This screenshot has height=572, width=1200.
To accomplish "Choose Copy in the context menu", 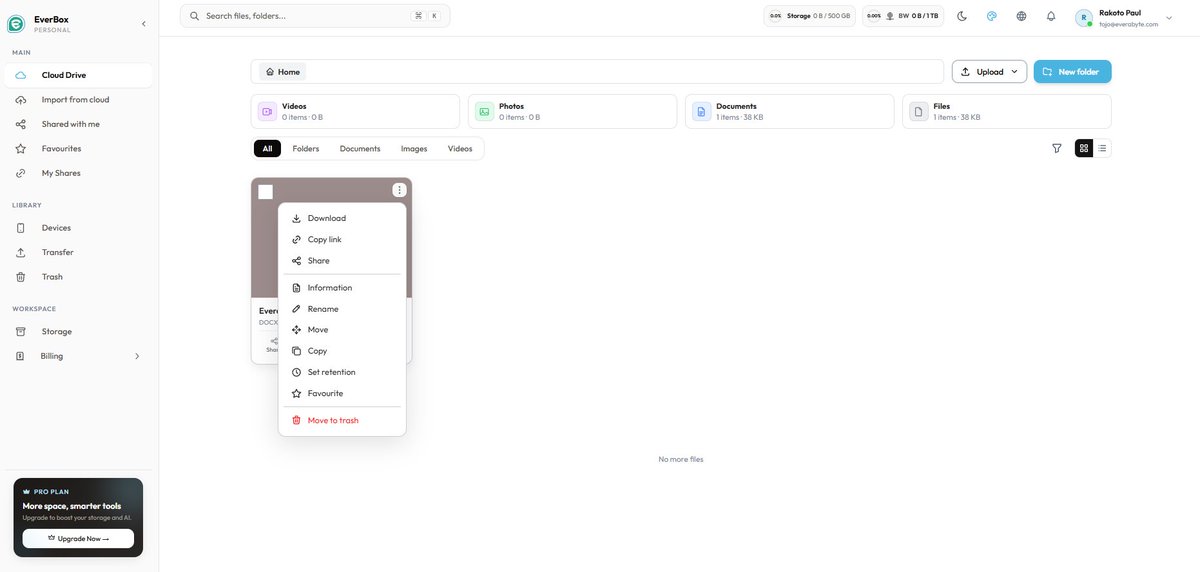I will [342, 351].
